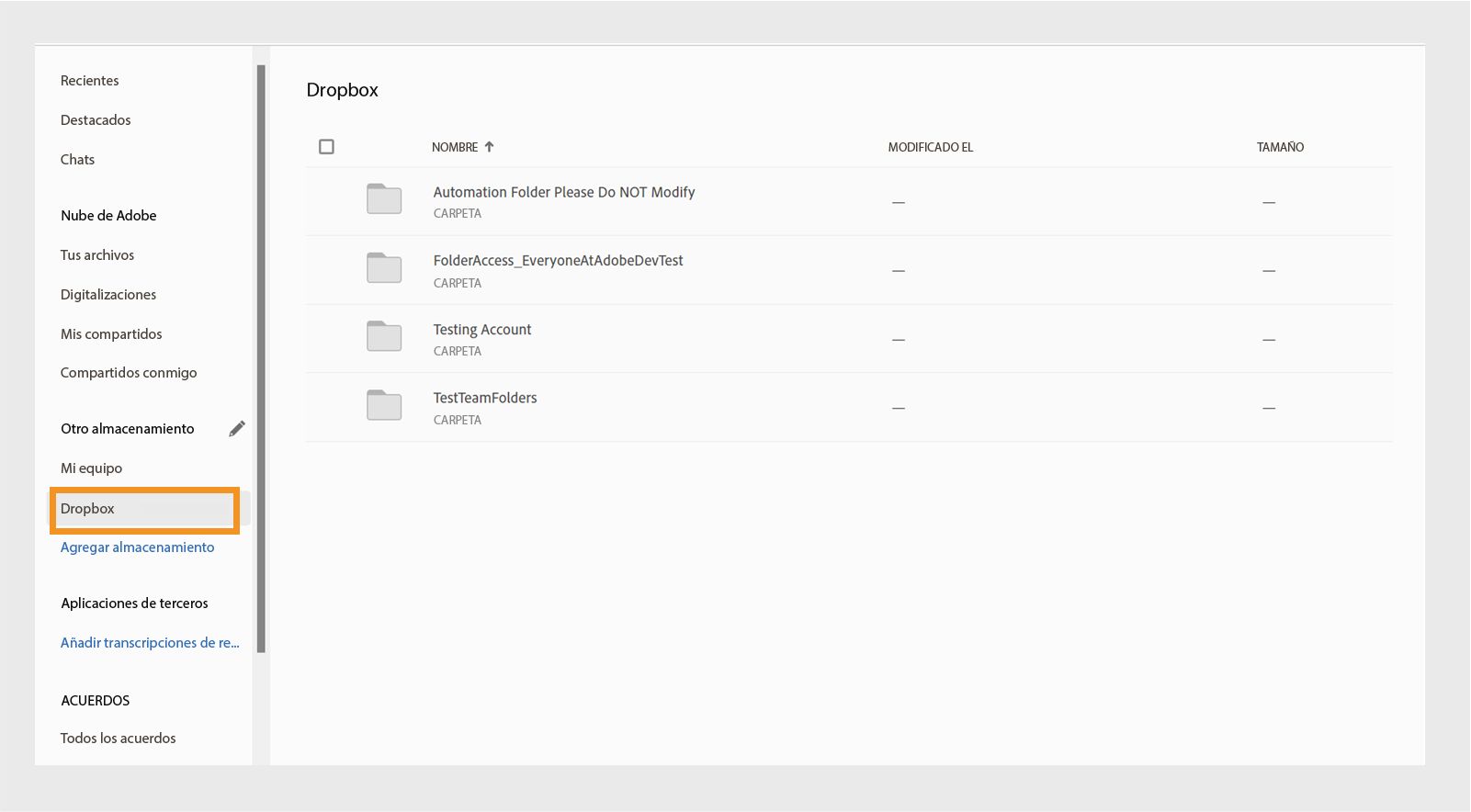Click the sidebar vertical scrollbar
The height and width of the screenshot is (812, 1471).
pyautogui.click(x=261, y=358)
